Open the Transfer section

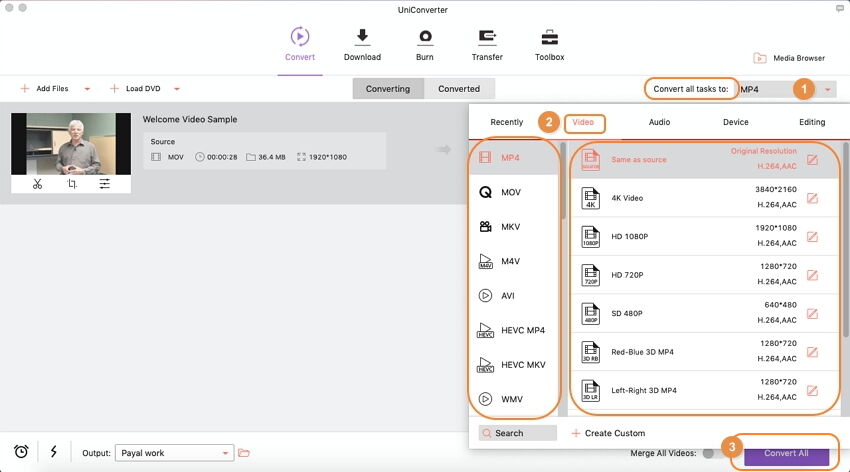click(x=487, y=44)
